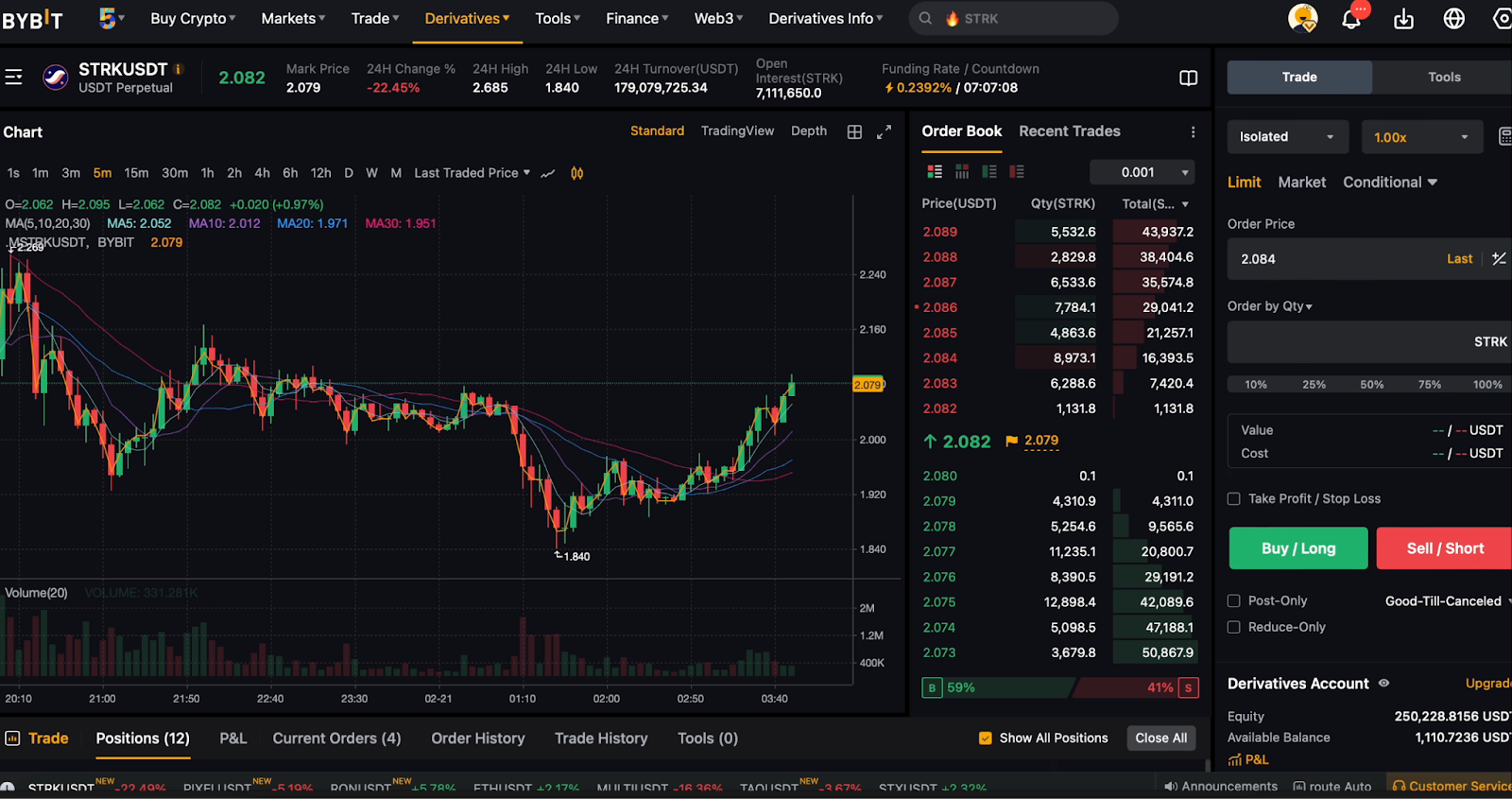Show sell orders only in the order book

coord(1017,171)
